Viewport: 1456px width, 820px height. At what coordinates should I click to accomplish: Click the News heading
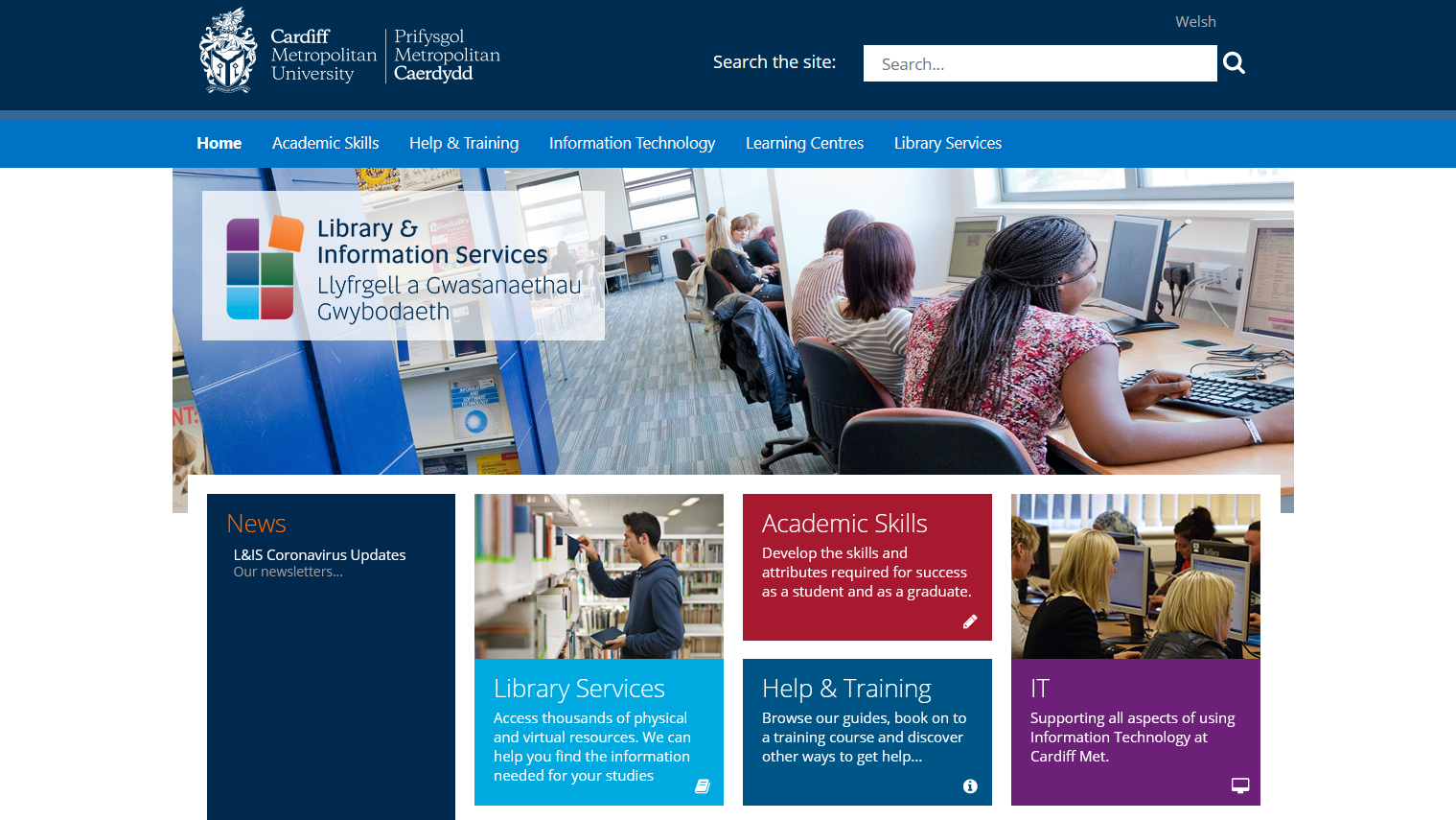256,524
